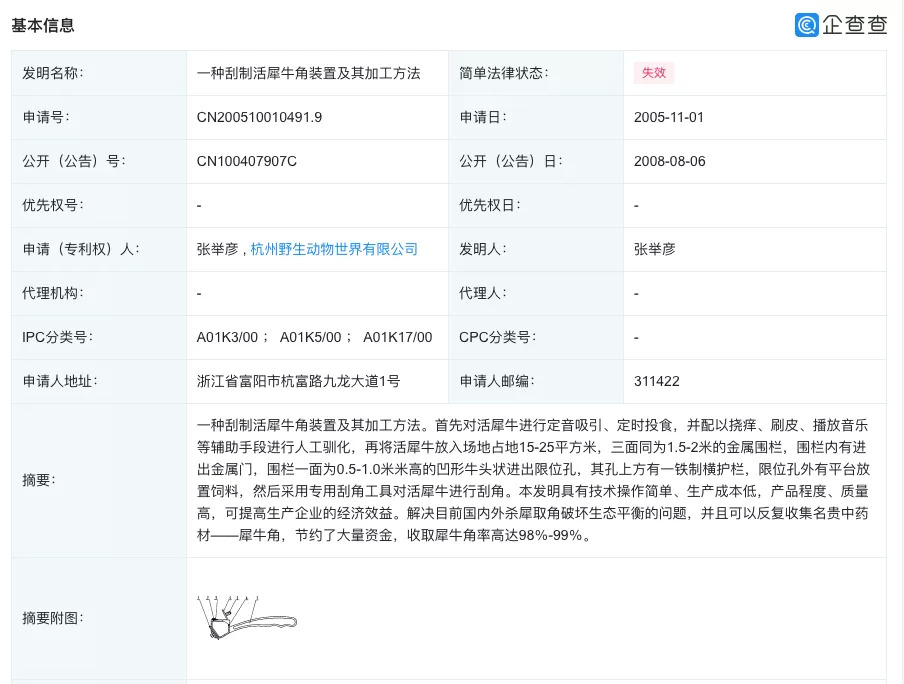The image size is (904, 684).
Task: Click the 失效 legal status badge
Action: coord(653,73)
